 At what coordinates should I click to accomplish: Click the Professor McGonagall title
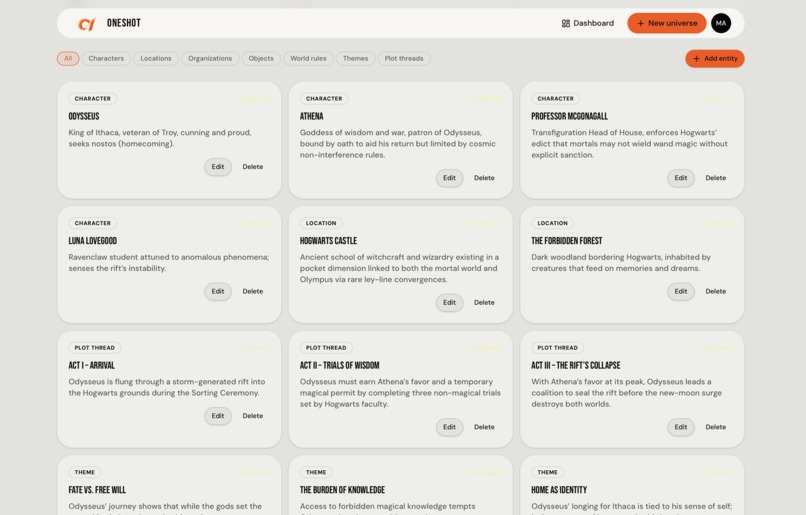(569, 116)
